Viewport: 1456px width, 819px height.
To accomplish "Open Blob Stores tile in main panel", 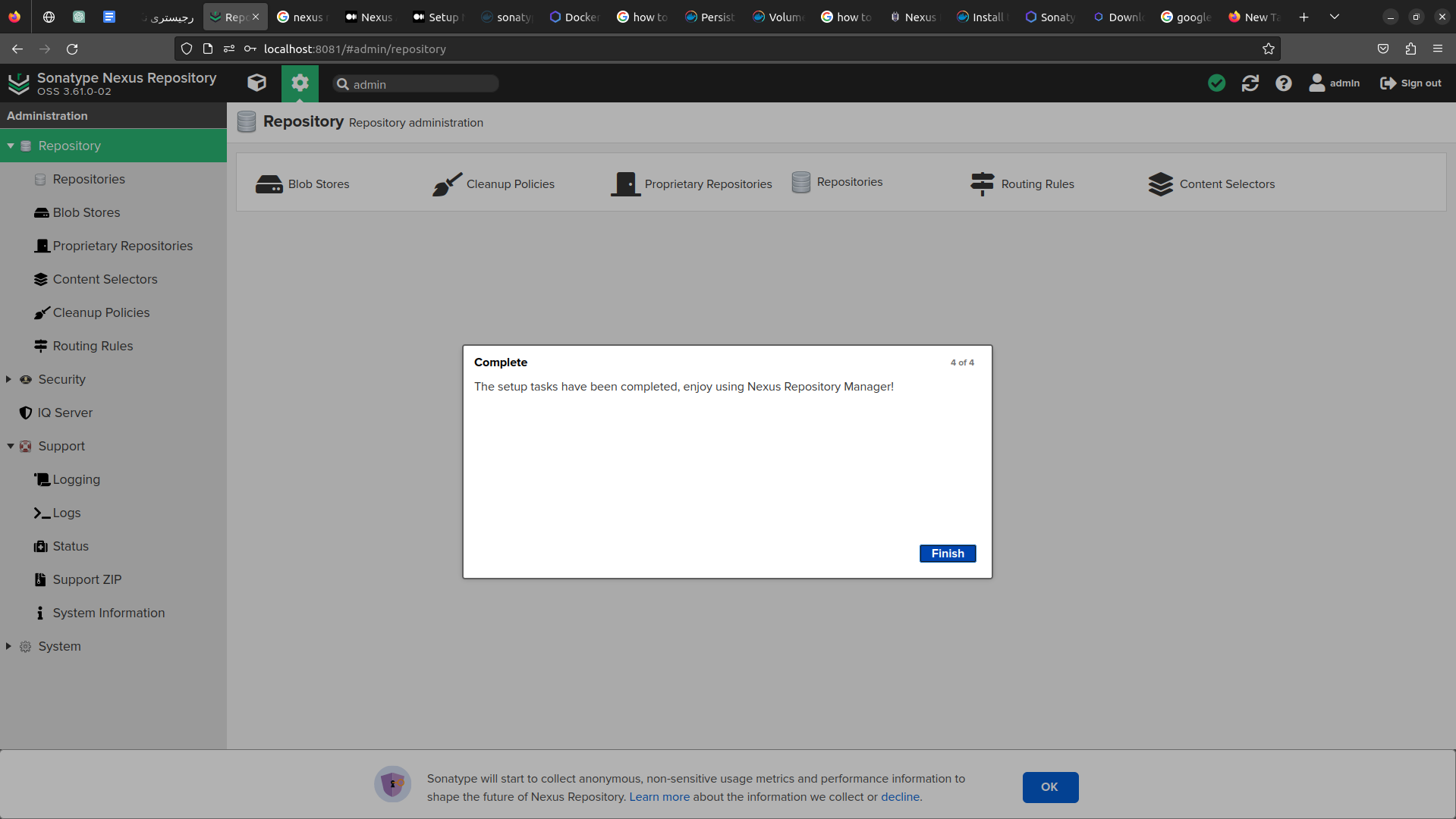I will (x=303, y=184).
